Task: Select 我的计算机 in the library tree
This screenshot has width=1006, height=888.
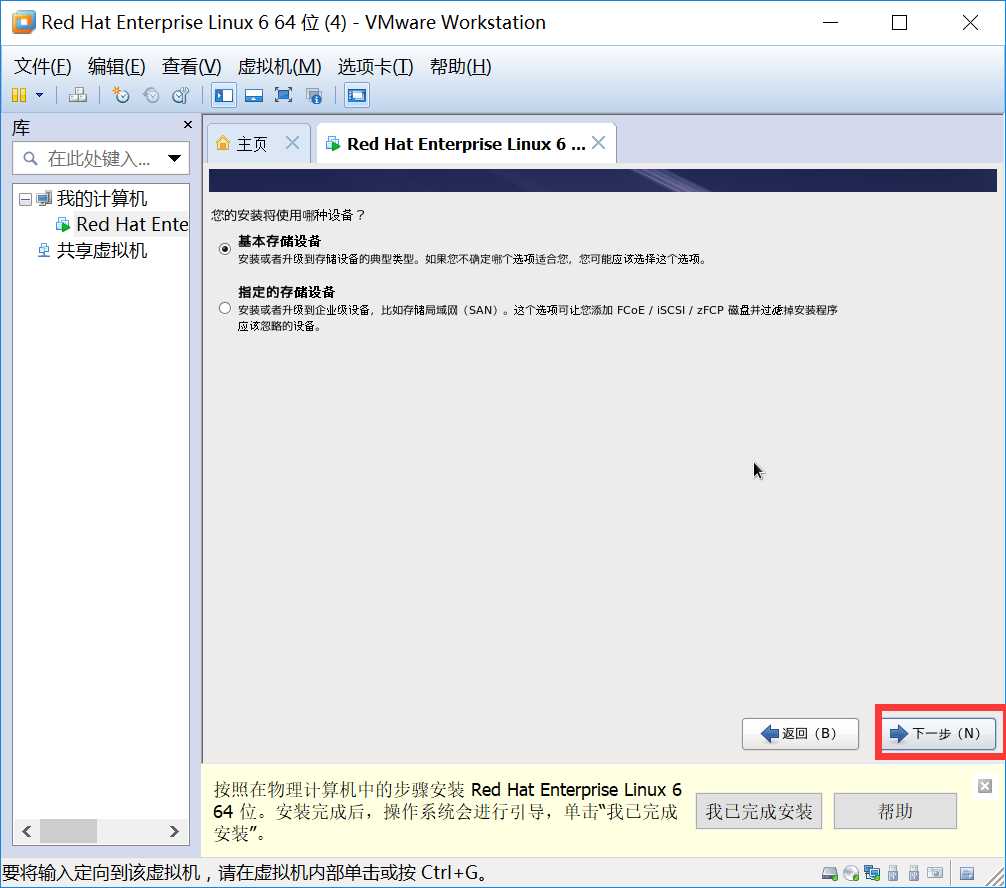Action: click(x=101, y=199)
